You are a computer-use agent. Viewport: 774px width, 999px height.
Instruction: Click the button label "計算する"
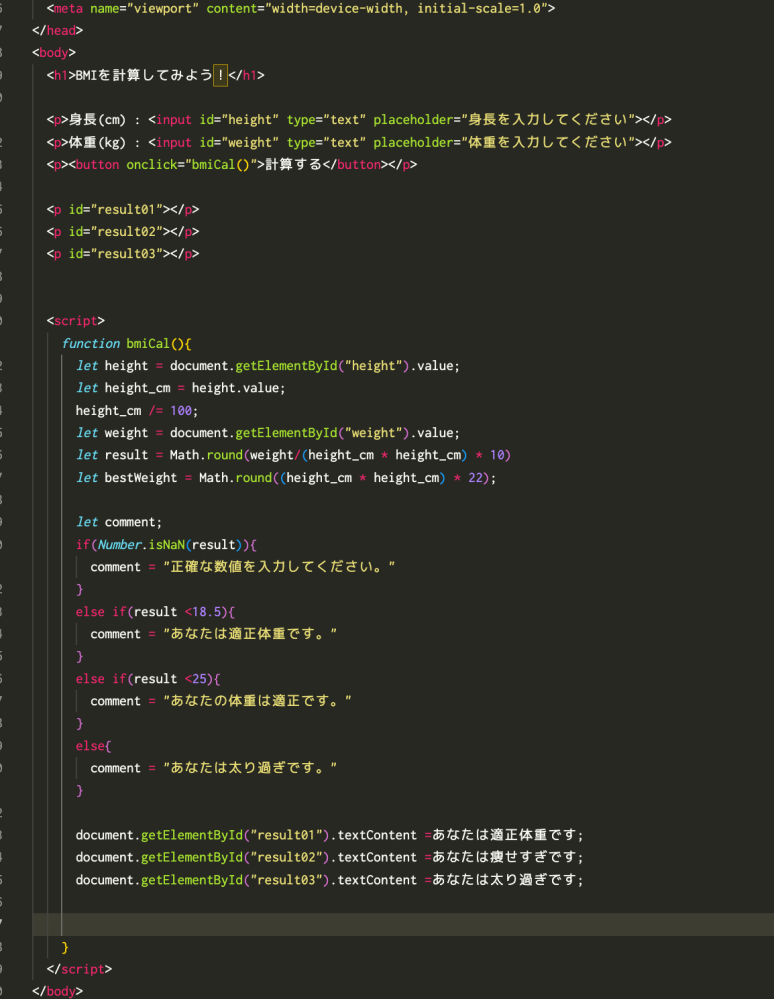pyautogui.click(x=294, y=164)
